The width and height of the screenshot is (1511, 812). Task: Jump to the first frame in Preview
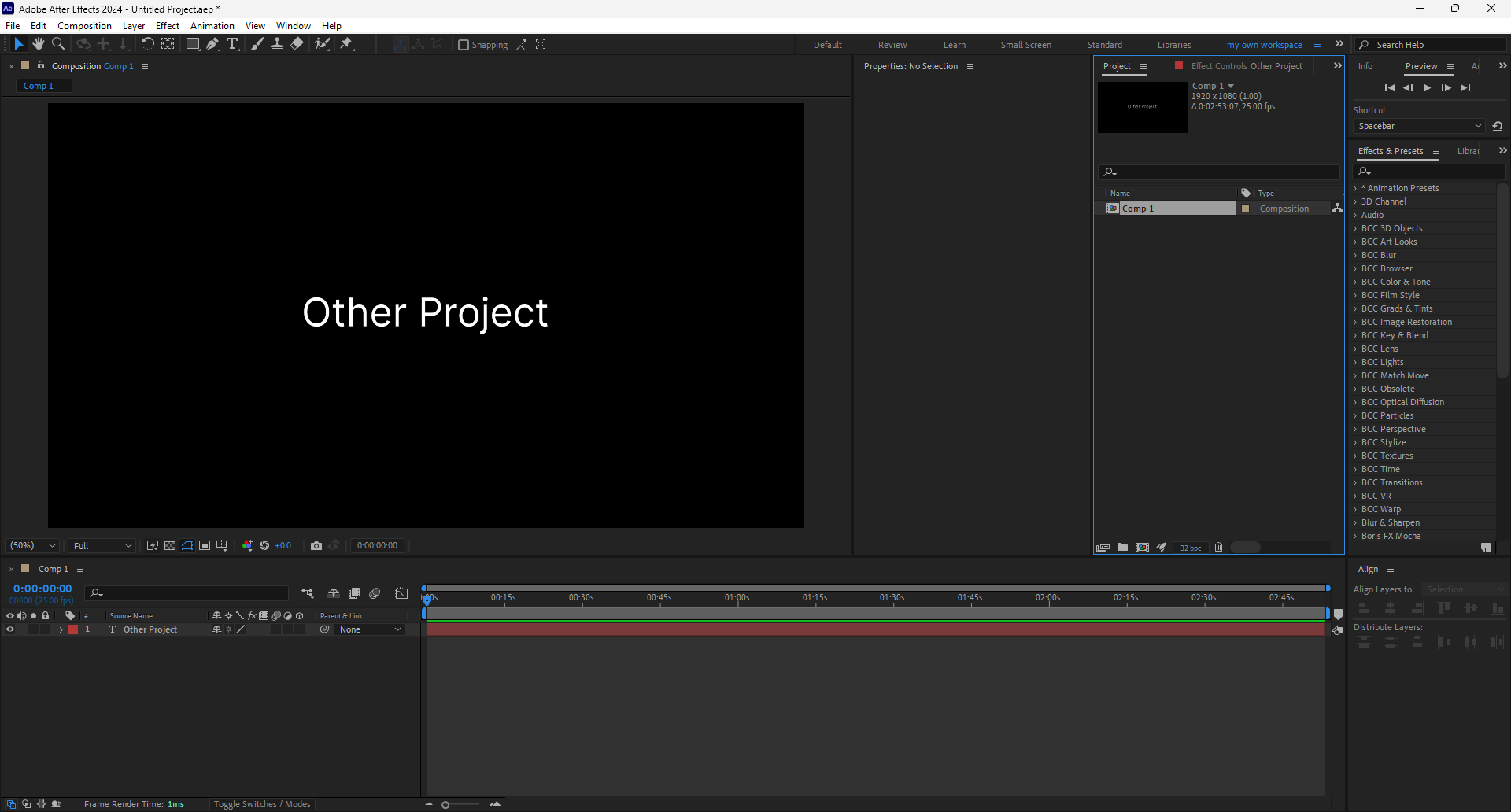tap(1389, 88)
